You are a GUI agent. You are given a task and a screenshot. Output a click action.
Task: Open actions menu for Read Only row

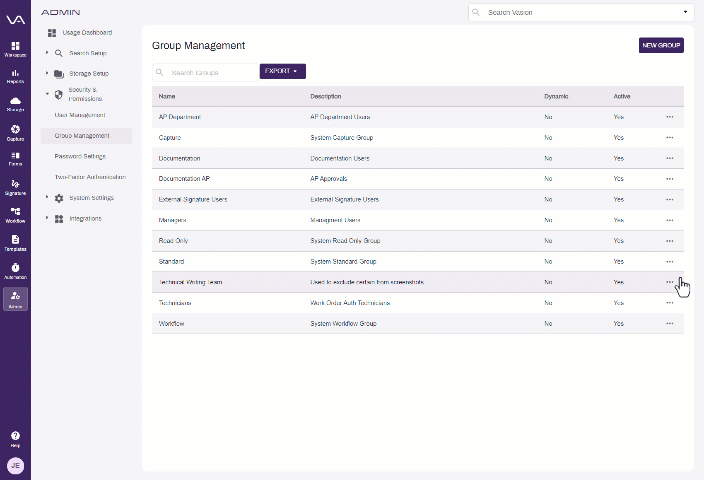669,241
